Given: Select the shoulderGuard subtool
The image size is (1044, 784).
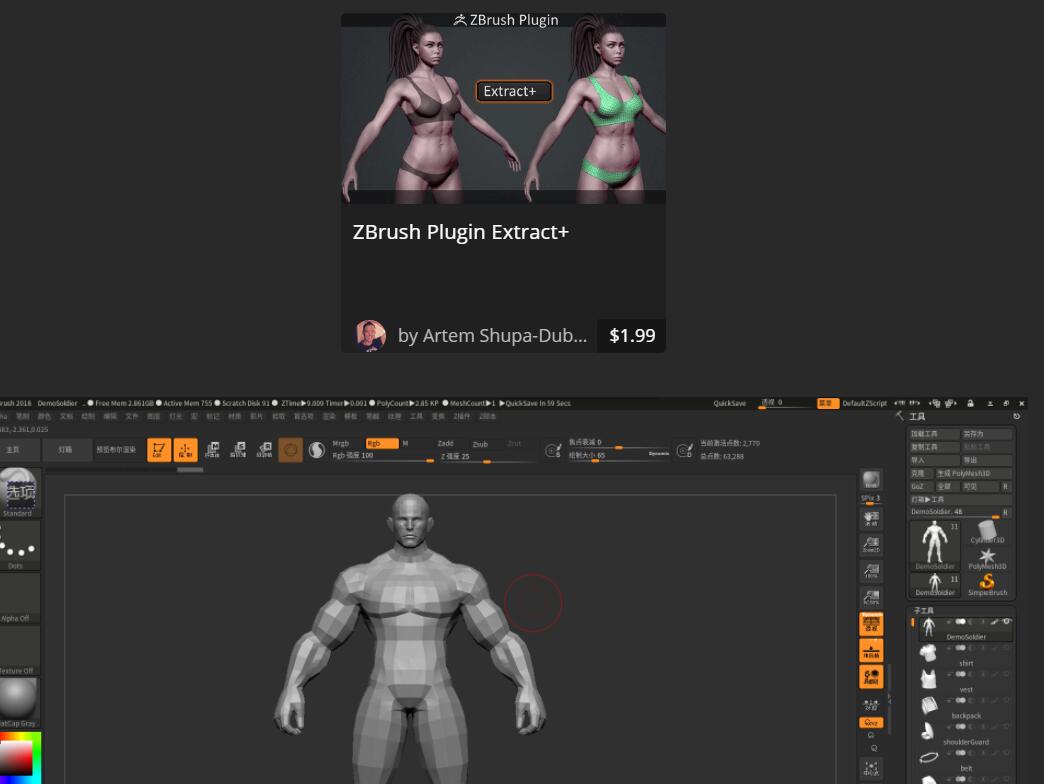Looking at the screenshot, I should click(964, 733).
